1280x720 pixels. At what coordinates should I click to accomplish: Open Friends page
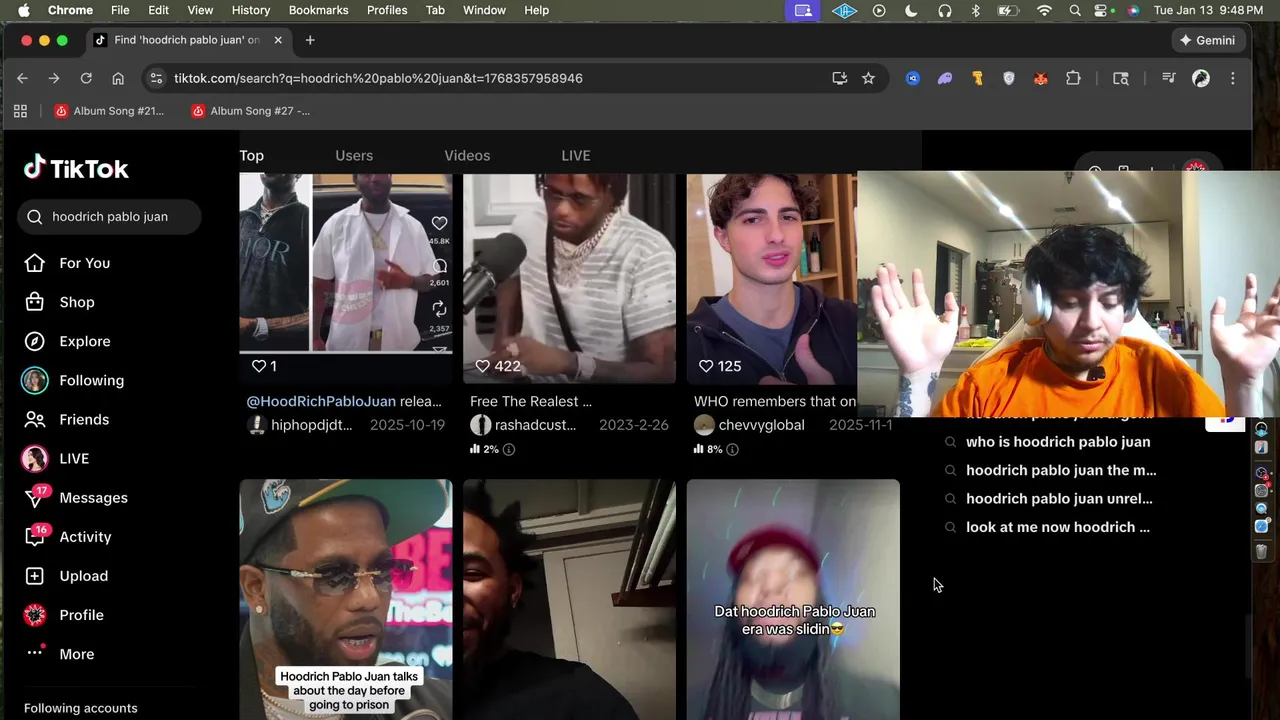coord(66,419)
